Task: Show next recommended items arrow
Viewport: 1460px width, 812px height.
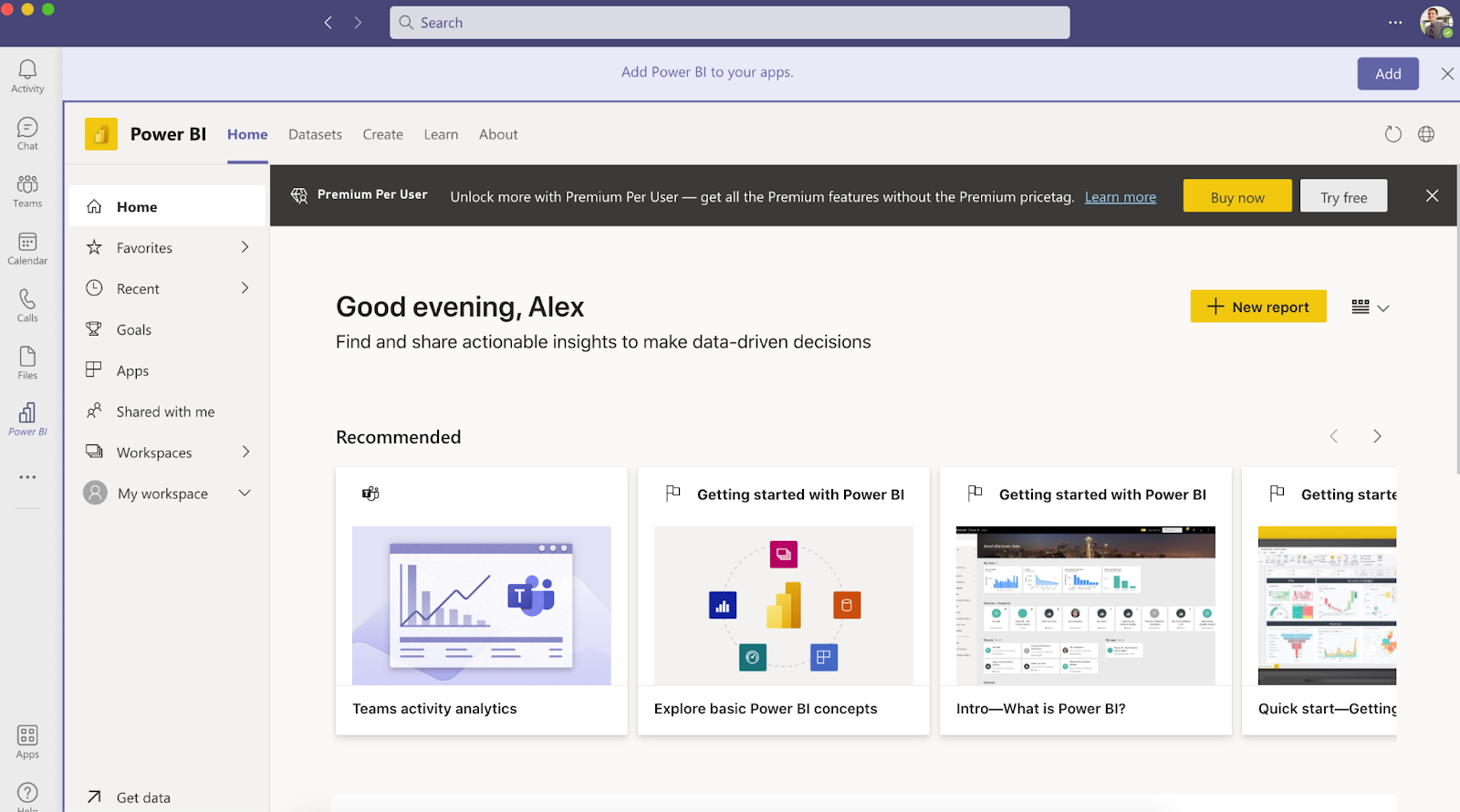Action: [1377, 437]
